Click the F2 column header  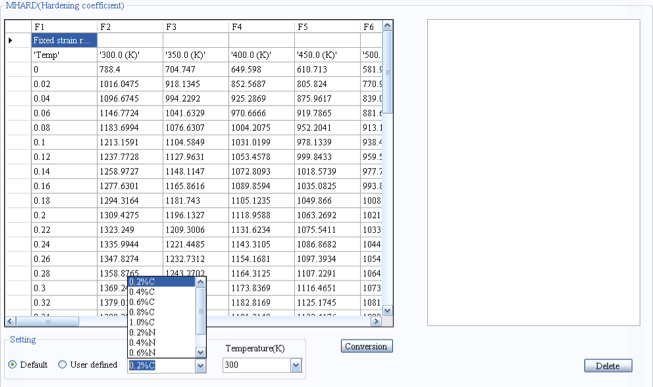130,27
